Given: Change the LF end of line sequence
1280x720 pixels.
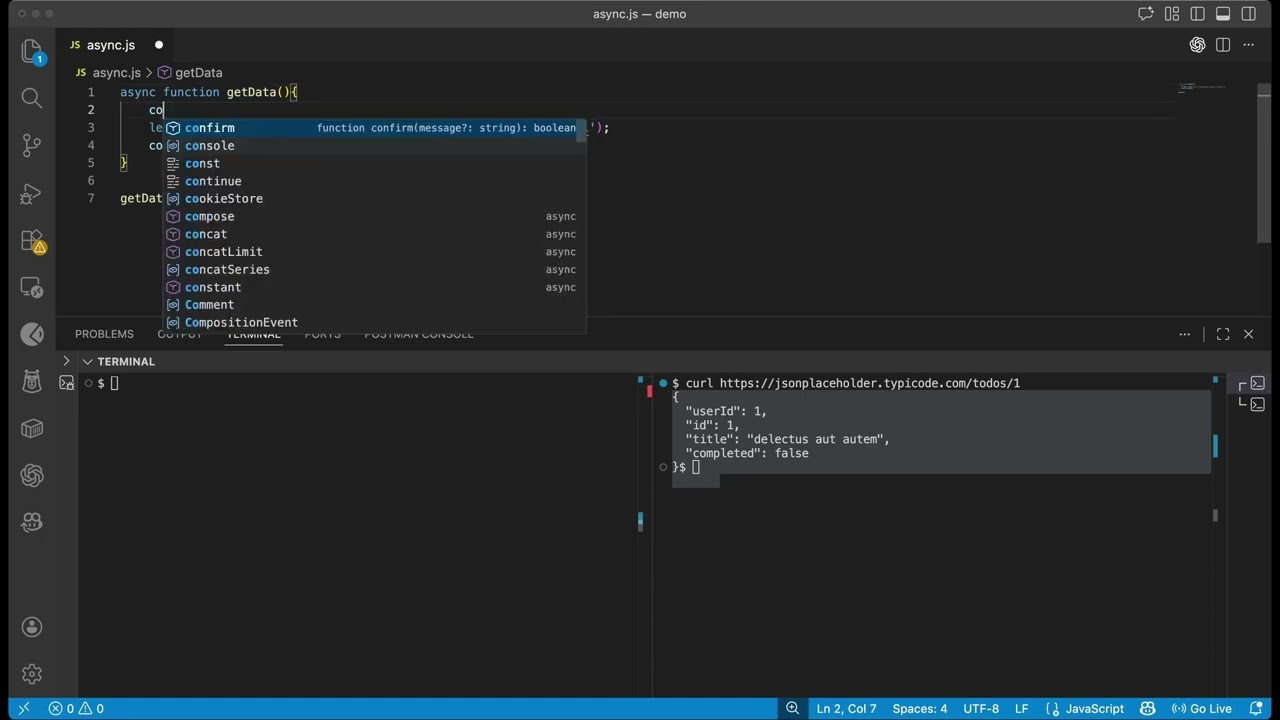Looking at the screenshot, I should (1023, 709).
